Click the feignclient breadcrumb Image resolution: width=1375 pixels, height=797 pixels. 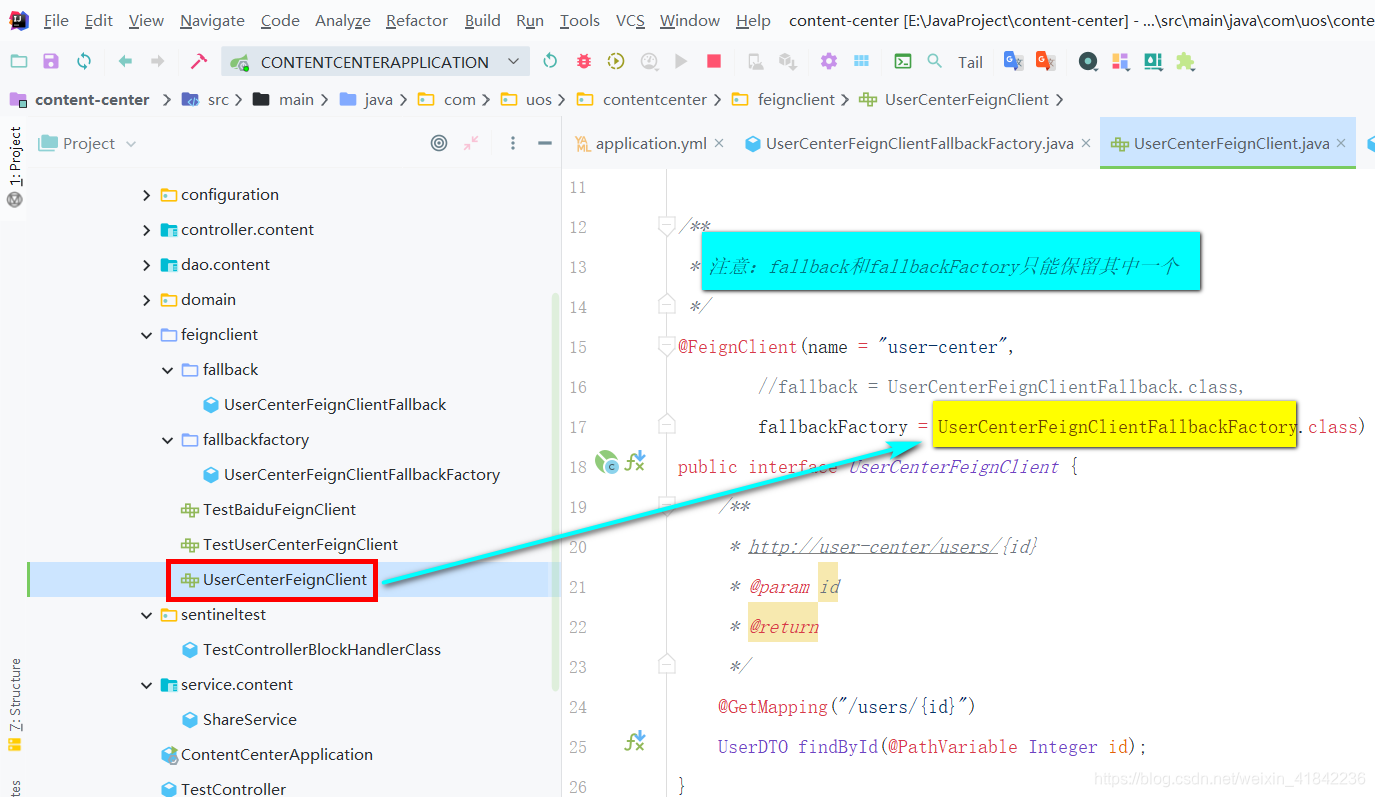(797, 99)
